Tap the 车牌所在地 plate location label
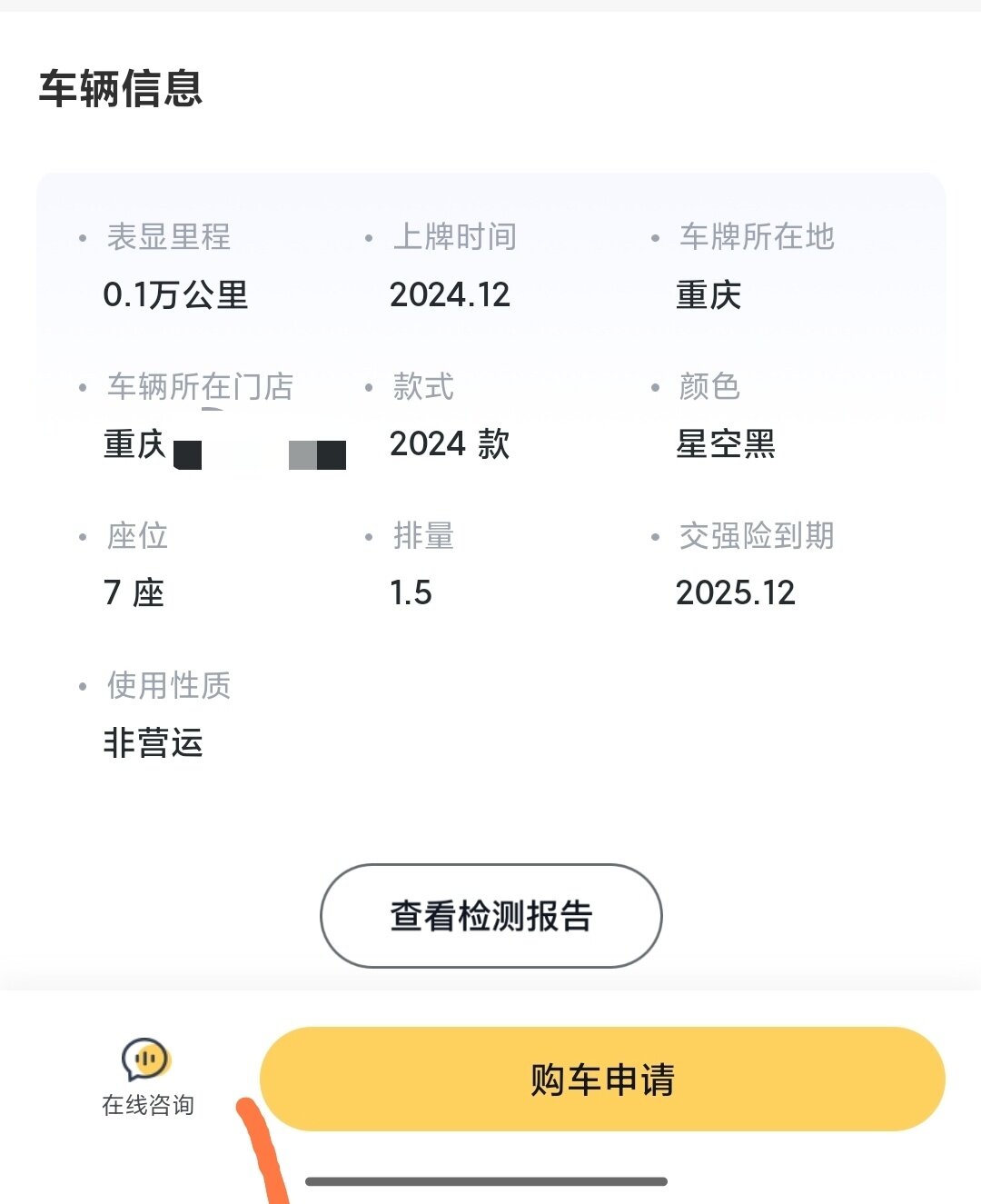This screenshot has width=981, height=1204. [x=757, y=236]
